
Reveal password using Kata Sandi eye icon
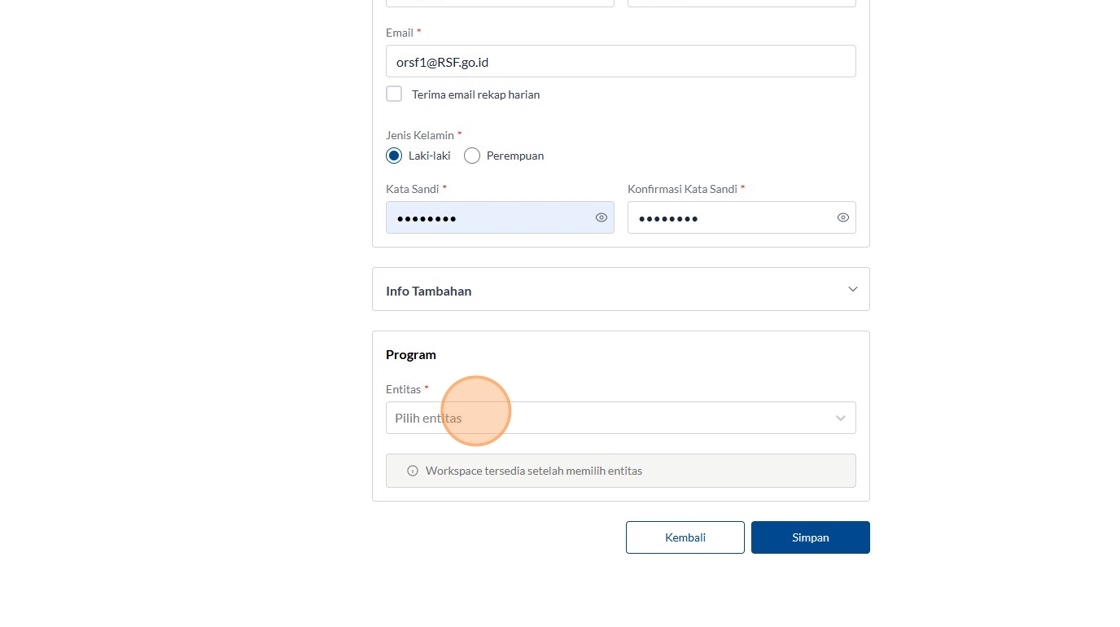tap(601, 218)
